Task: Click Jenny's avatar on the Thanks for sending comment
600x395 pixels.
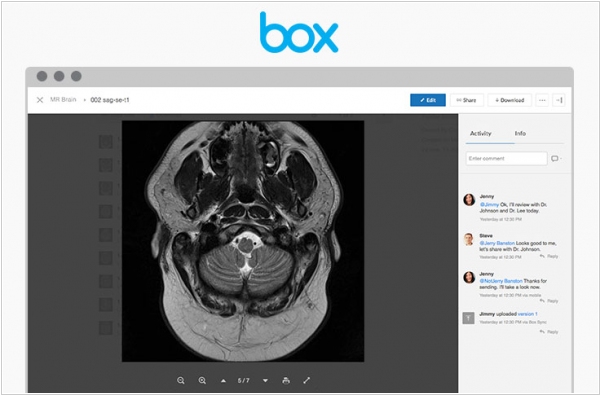Action: [469, 277]
